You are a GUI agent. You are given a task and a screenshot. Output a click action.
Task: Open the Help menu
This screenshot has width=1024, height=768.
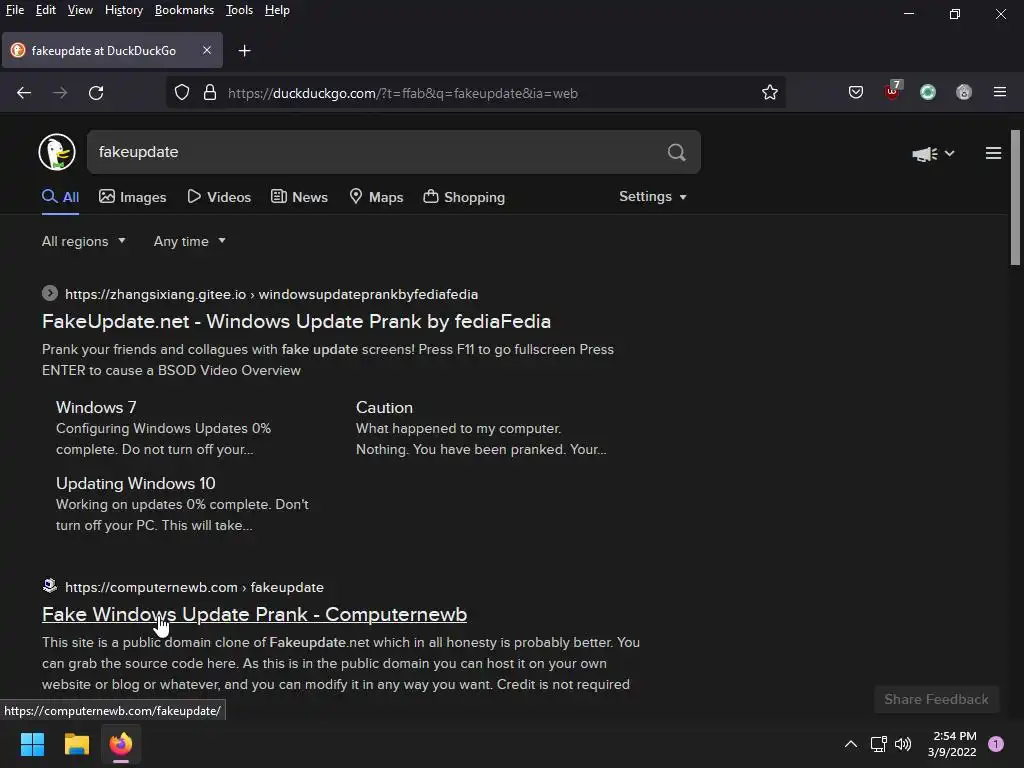pos(277,10)
